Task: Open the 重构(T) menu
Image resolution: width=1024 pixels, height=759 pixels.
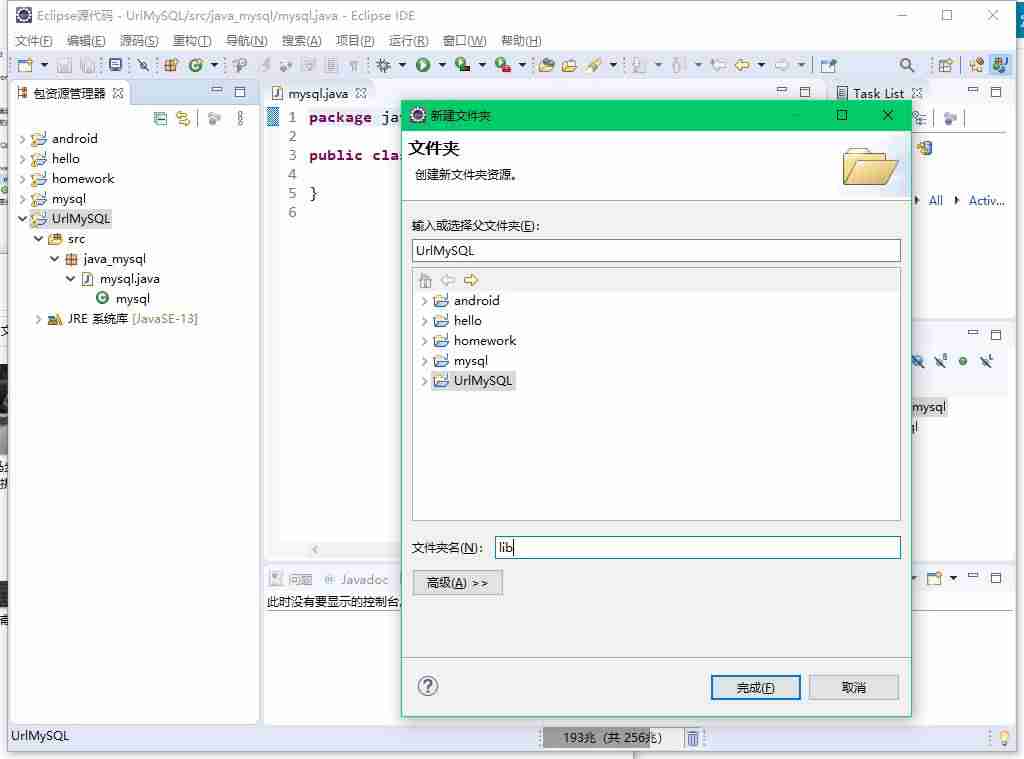Action: tap(191, 40)
